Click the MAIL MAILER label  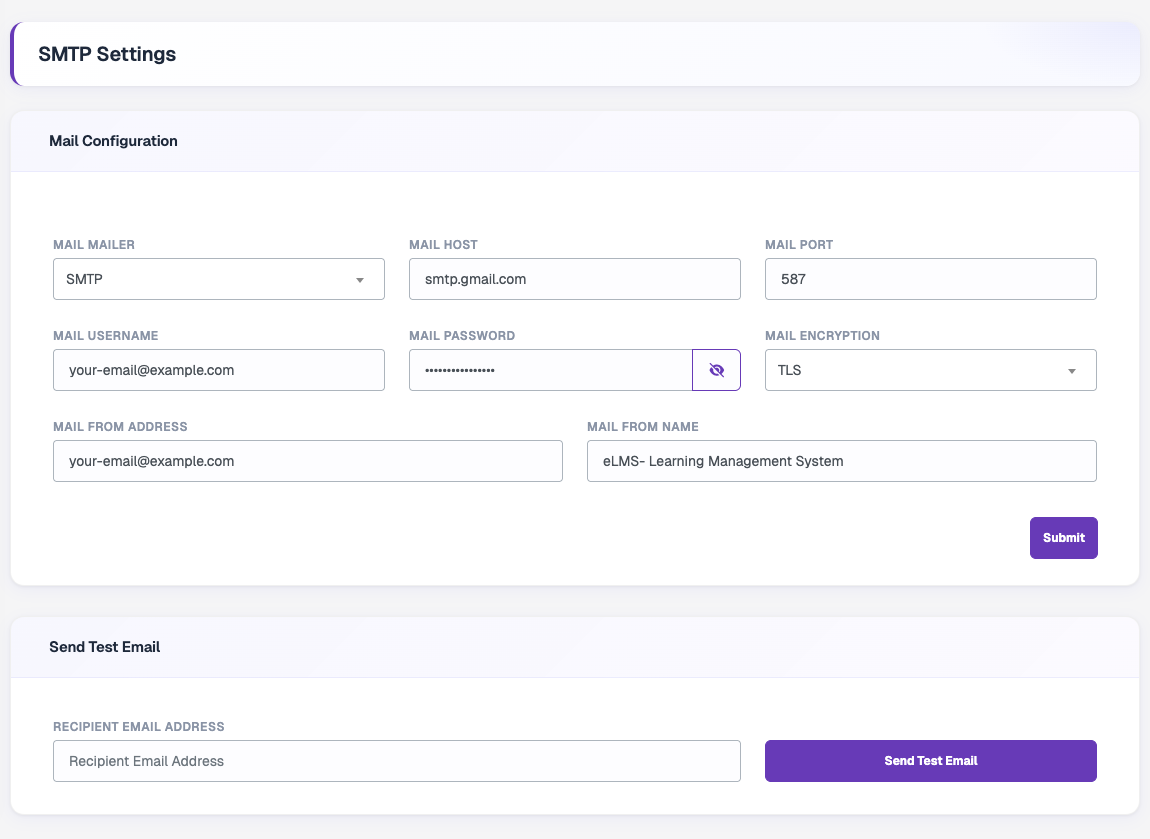94,245
